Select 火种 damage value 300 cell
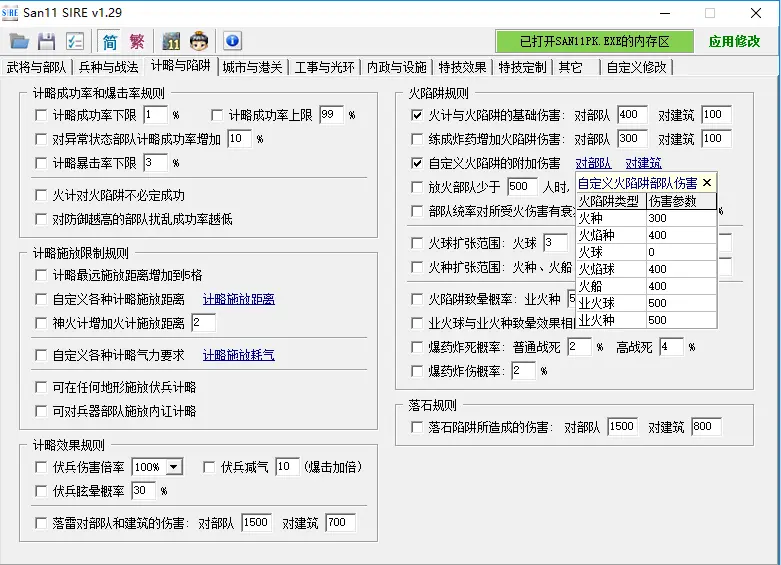 point(681,218)
